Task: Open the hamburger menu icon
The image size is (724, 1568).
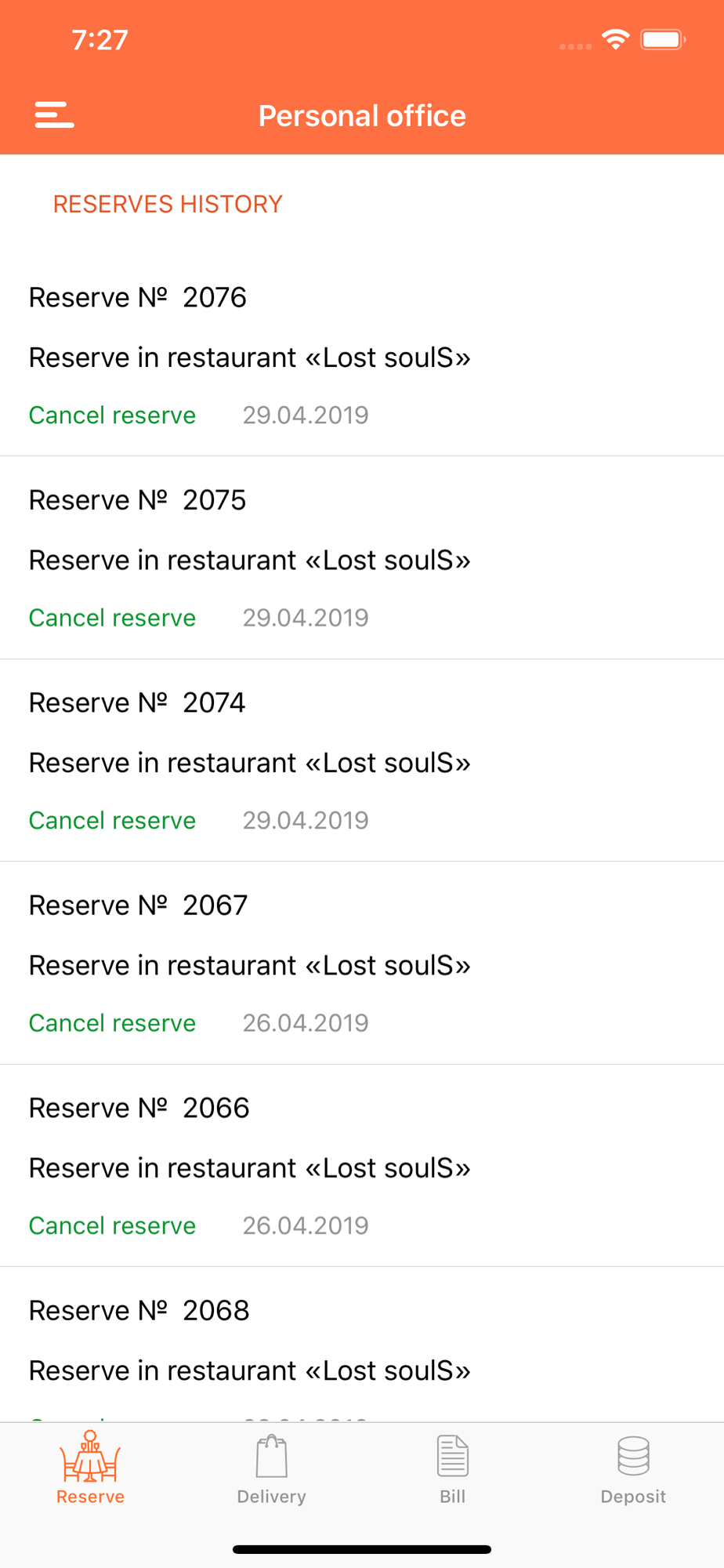Action: (x=54, y=114)
